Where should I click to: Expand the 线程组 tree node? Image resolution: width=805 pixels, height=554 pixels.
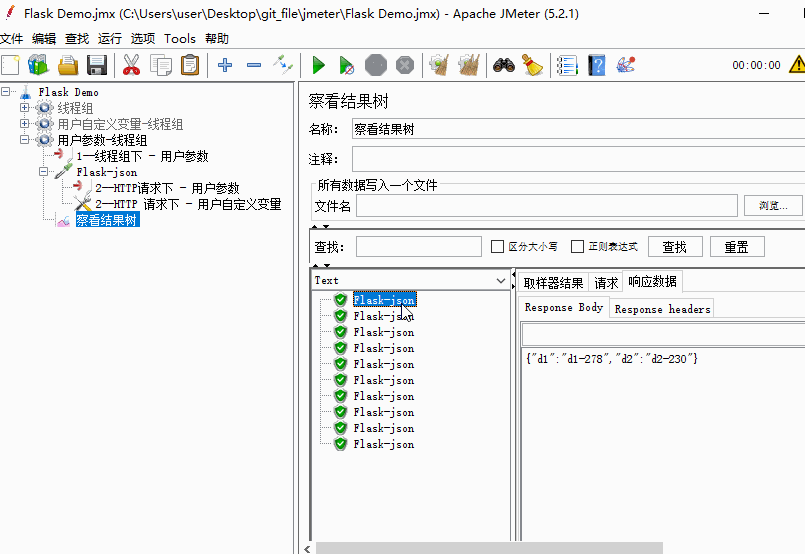point(24,108)
